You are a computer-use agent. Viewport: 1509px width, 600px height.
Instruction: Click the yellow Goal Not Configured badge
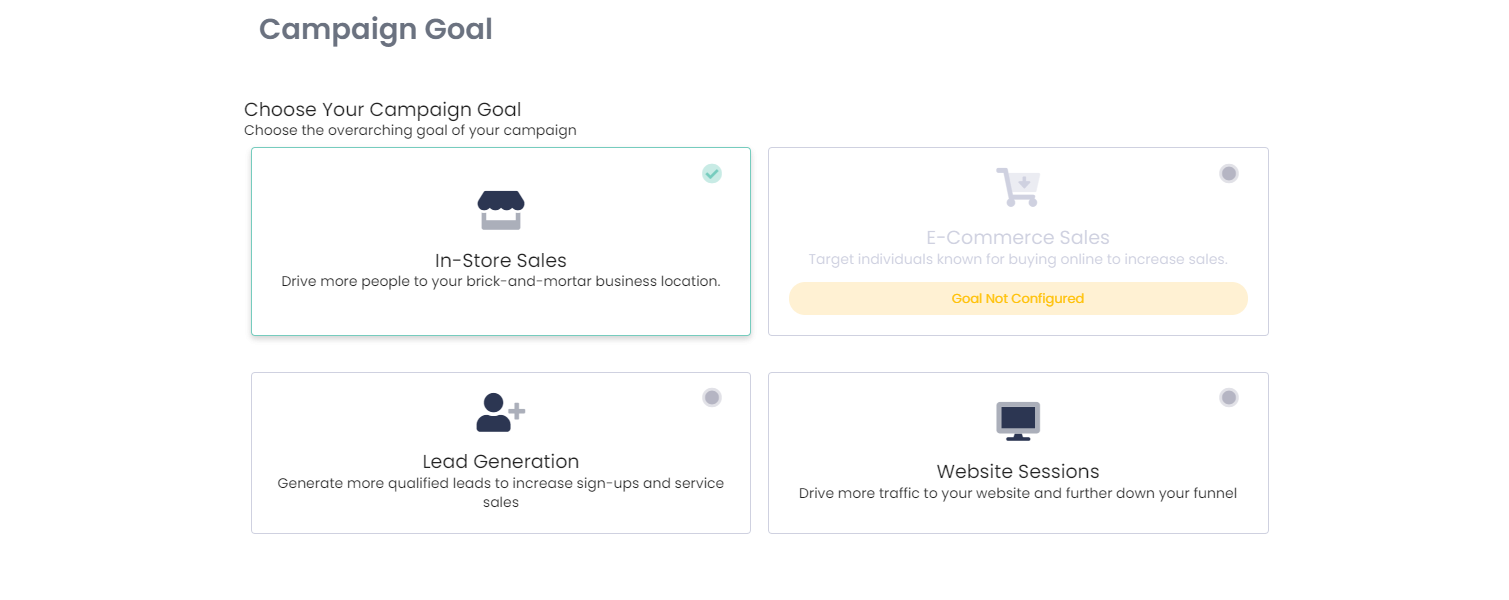click(1018, 298)
